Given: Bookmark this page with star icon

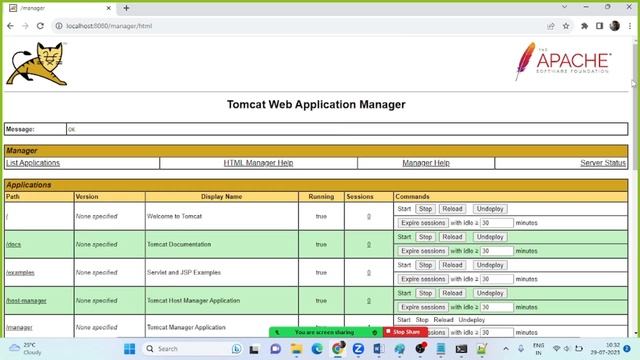Looking at the screenshot, I should pyautogui.click(x=566, y=26).
